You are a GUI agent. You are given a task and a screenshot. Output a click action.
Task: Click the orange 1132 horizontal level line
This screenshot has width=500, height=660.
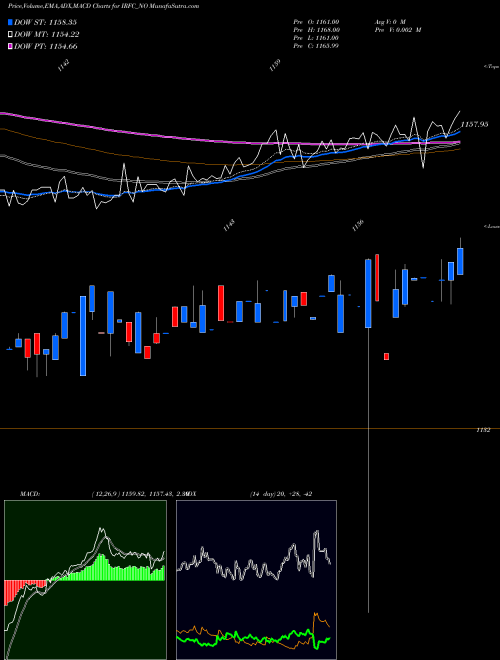click(250, 428)
